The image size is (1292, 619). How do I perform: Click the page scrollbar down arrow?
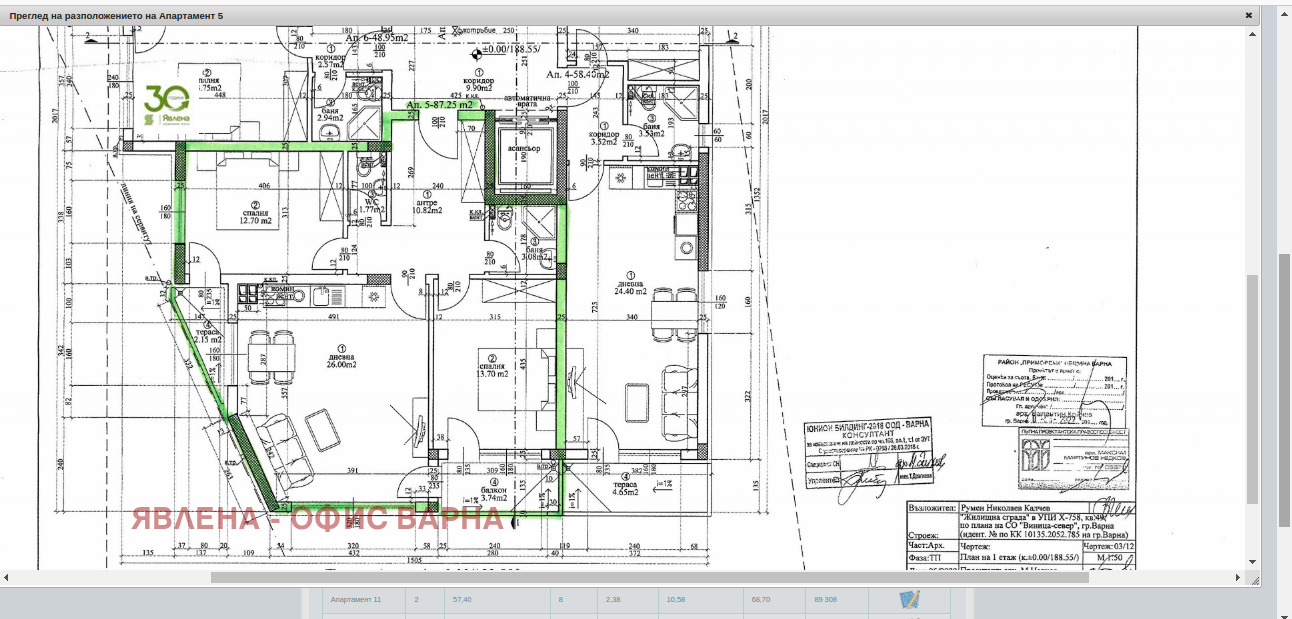(x=1283, y=612)
